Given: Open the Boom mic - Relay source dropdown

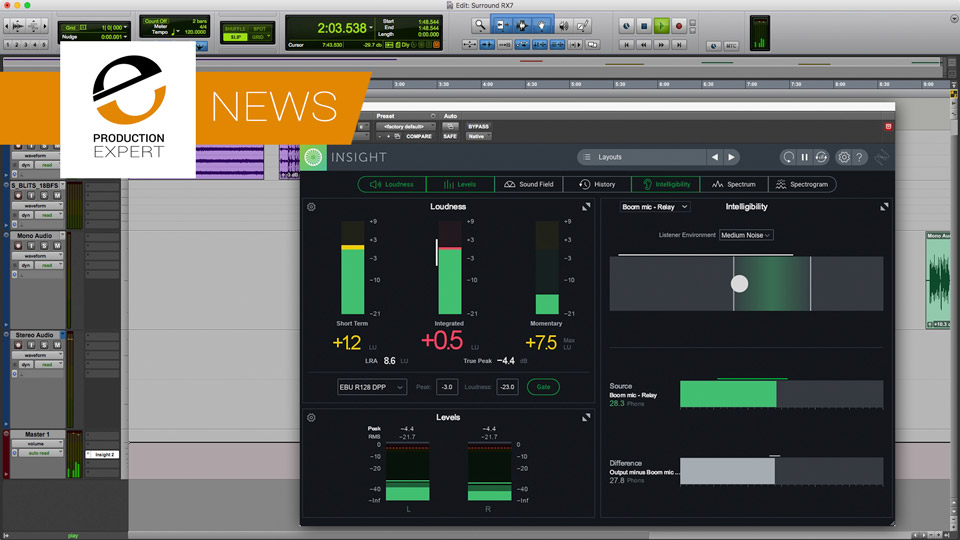Looking at the screenshot, I should pyautogui.click(x=654, y=207).
